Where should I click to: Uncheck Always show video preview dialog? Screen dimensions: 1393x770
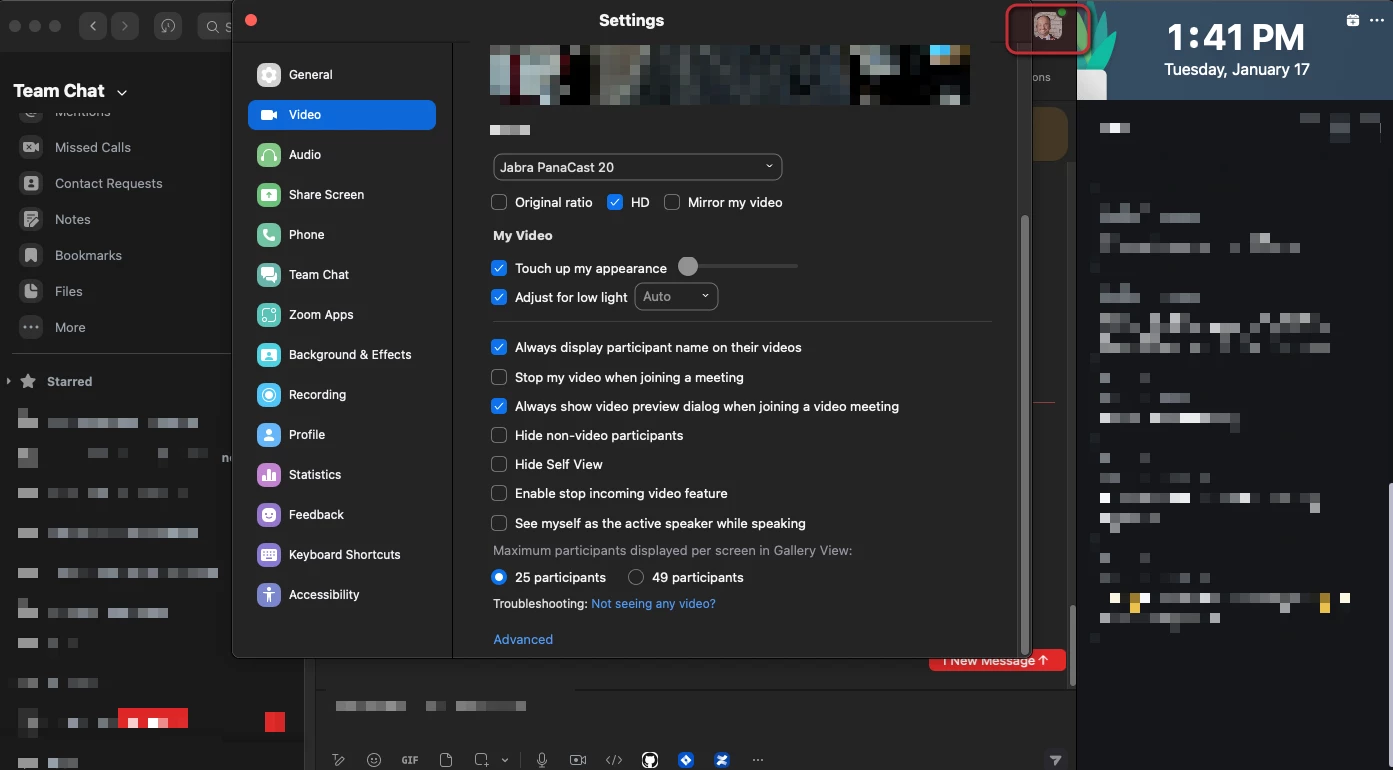pos(499,406)
